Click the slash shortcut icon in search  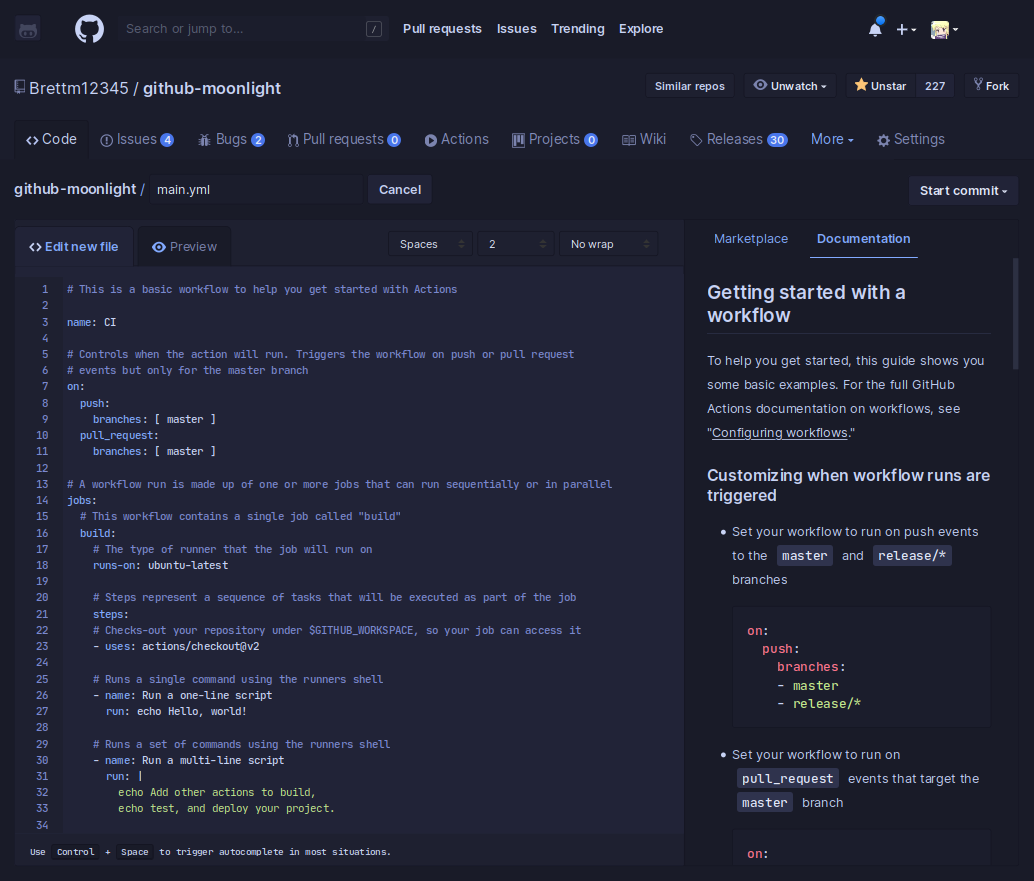(374, 29)
